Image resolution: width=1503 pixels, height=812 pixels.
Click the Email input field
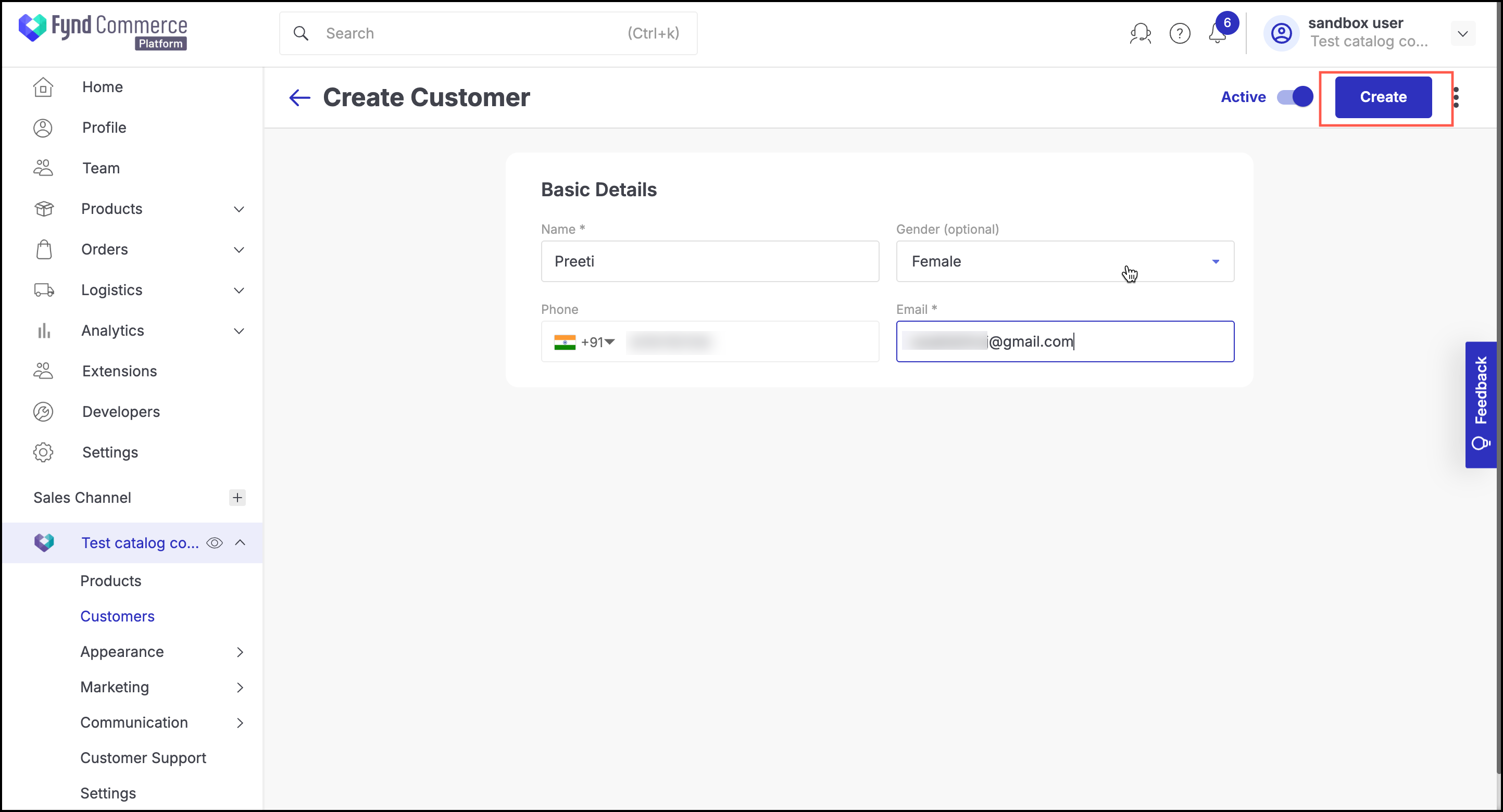click(x=1065, y=342)
